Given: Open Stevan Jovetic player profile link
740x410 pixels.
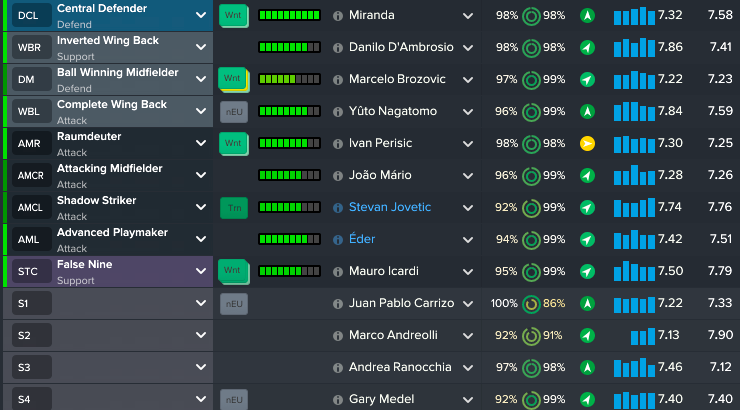Looking at the screenshot, I should click(390, 208).
